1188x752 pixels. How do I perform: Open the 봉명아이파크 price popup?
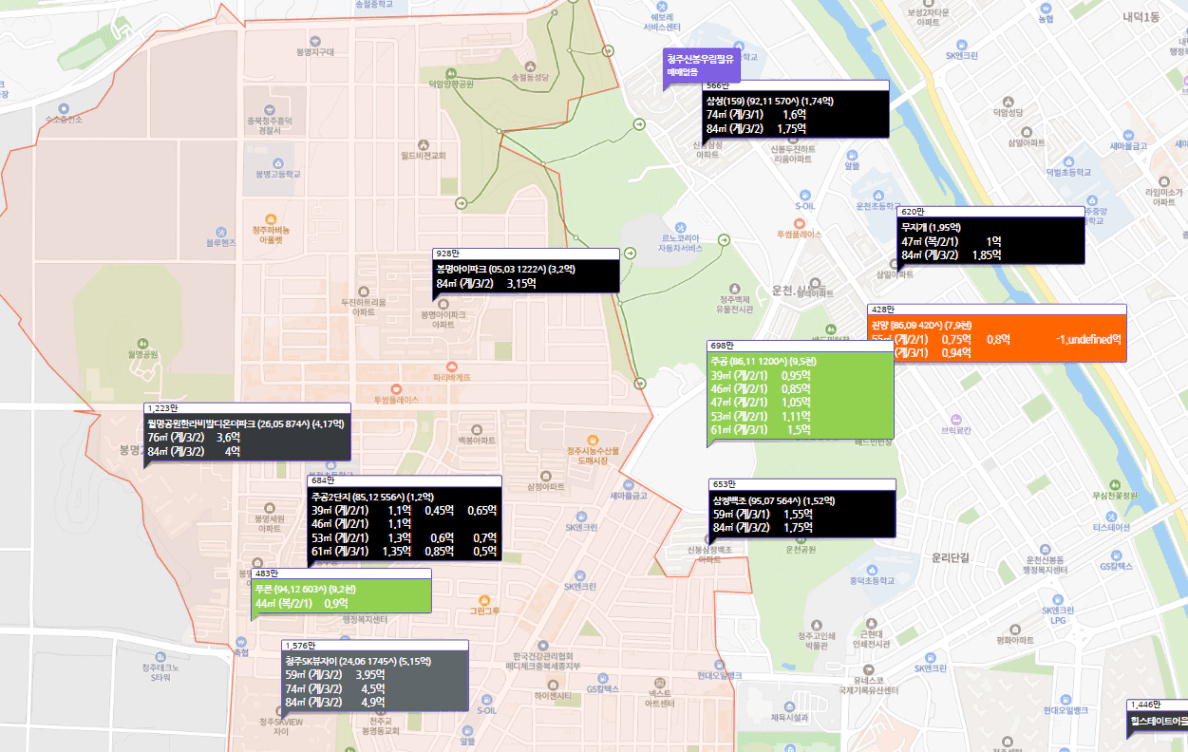point(525,276)
